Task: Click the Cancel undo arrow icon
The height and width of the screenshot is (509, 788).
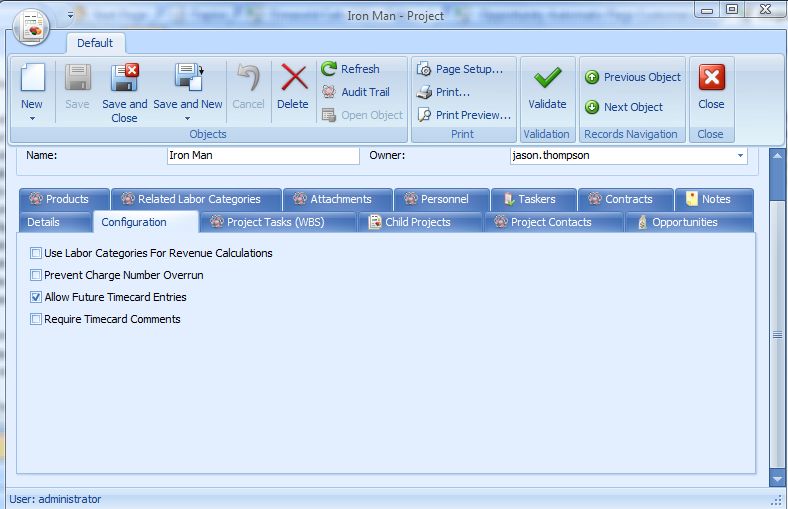Action: point(248,77)
